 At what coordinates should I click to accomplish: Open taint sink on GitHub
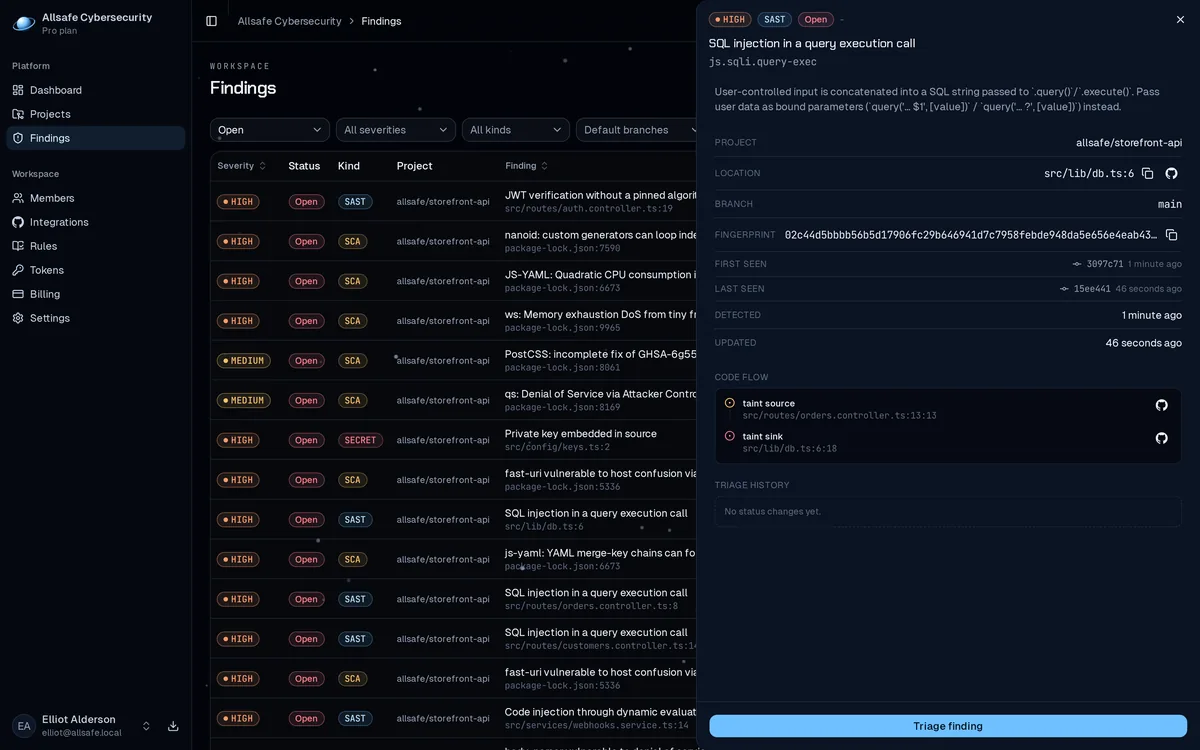click(1162, 438)
